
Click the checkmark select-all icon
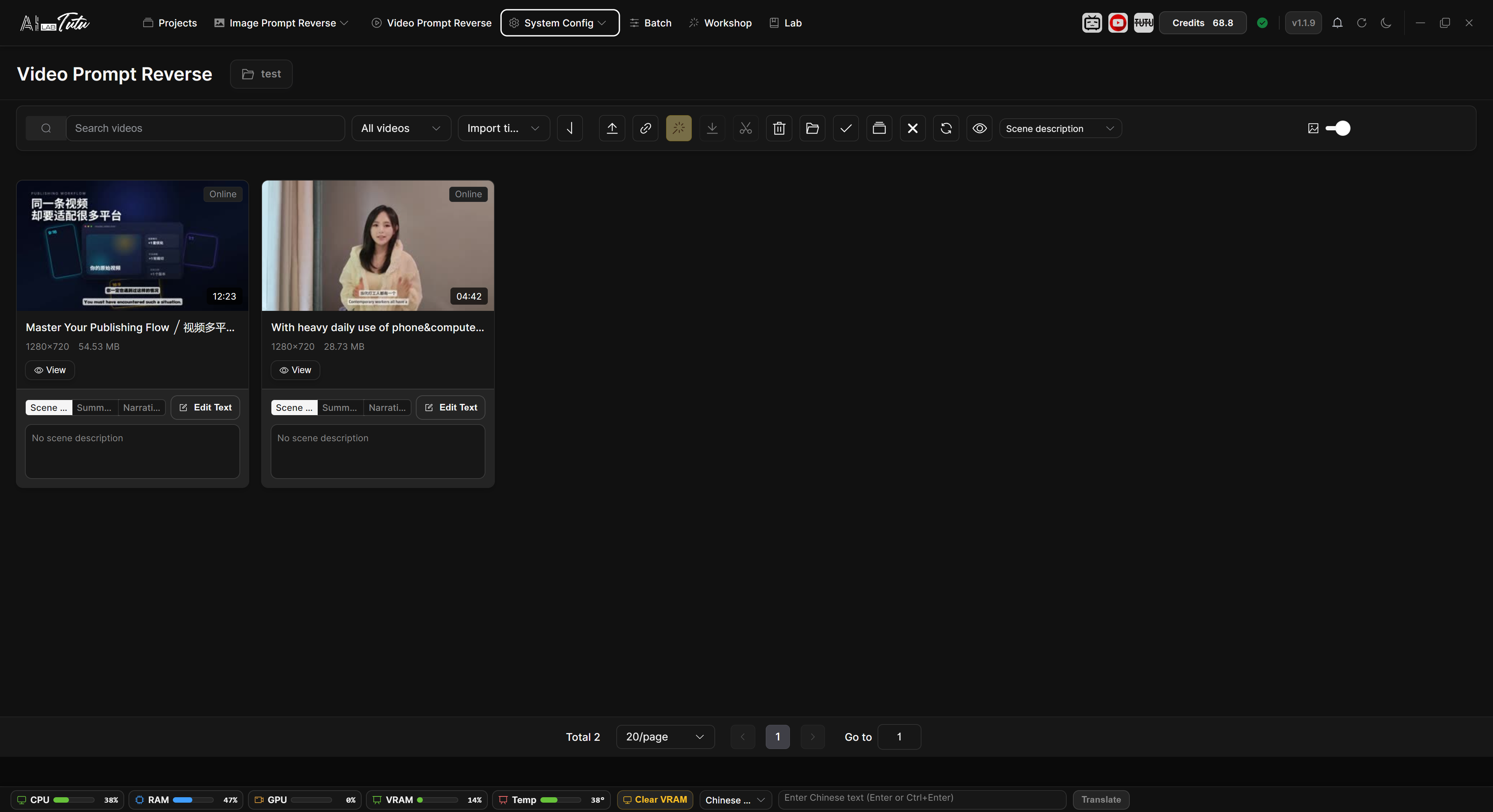[x=846, y=128]
